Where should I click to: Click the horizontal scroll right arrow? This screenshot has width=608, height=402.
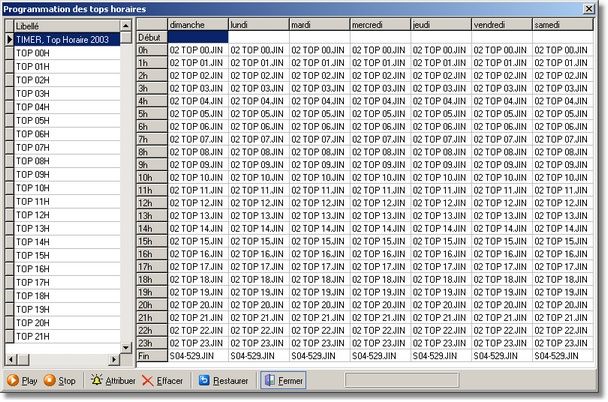(114, 360)
